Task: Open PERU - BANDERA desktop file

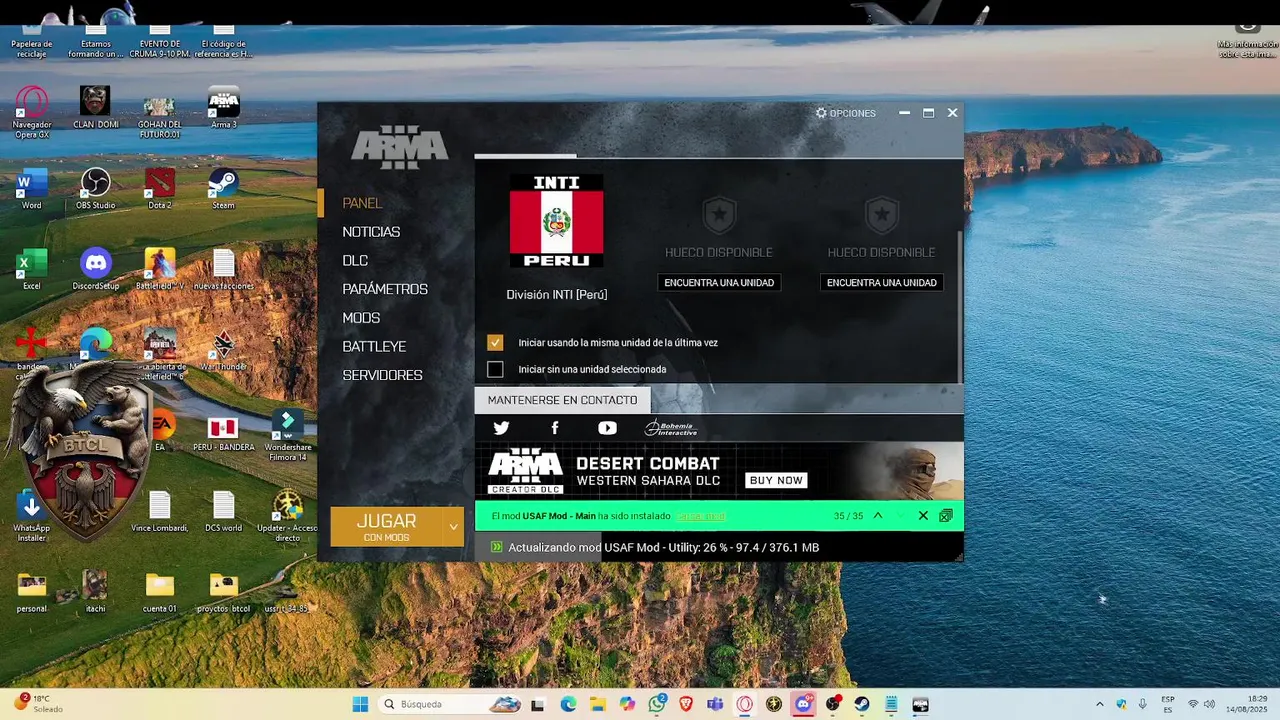Action: point(223,431)
